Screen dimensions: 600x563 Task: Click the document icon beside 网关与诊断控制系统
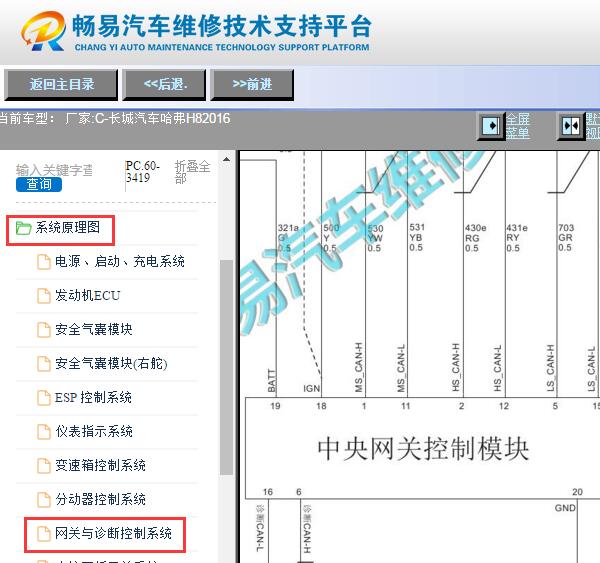click(x=44, y=533)
